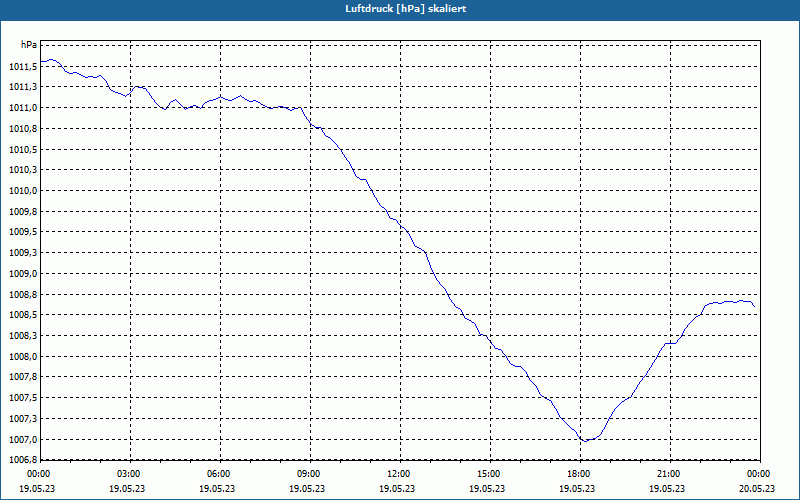Click the 09:00 time label
Screen dimensions: 800x500
point(307,474)
